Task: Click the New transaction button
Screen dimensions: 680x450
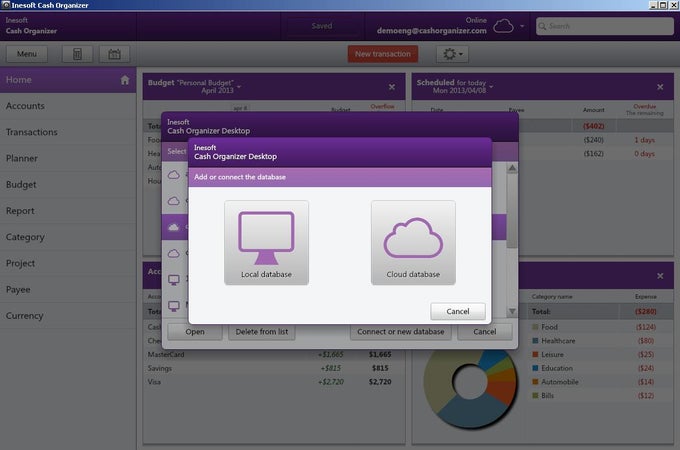Action: tap(382, 54)
